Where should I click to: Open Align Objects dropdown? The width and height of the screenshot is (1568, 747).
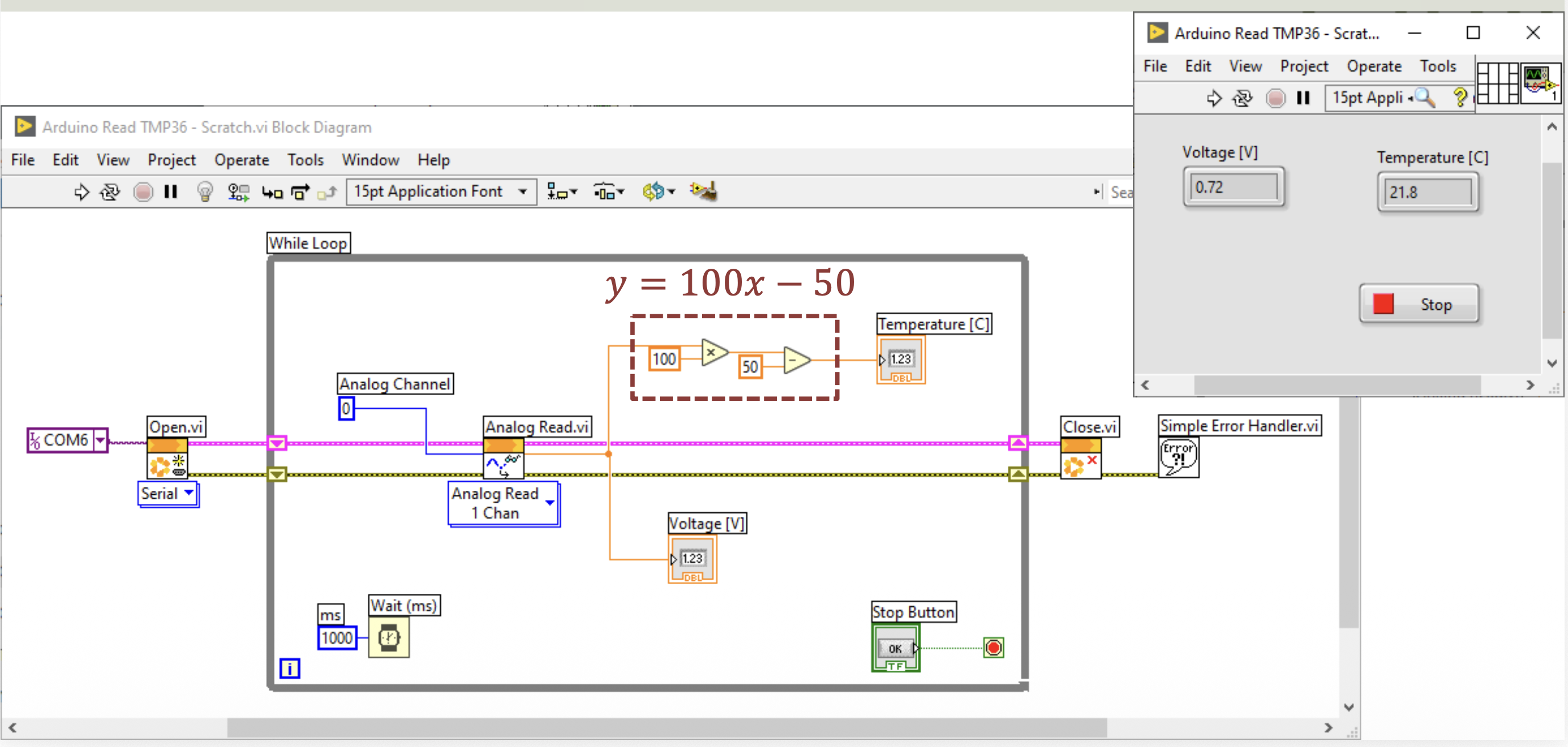(561, 192)
